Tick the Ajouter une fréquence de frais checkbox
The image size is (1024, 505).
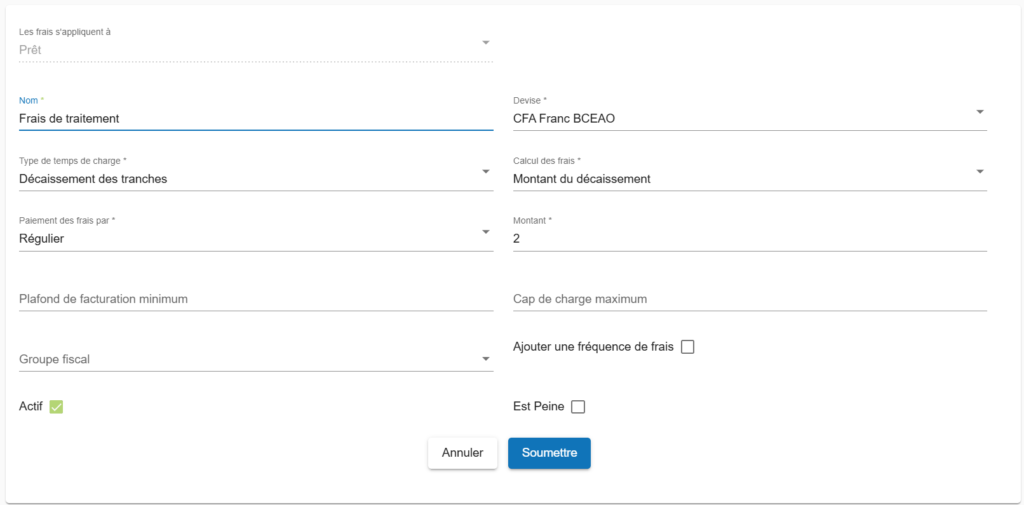click(x=687, y=347)
